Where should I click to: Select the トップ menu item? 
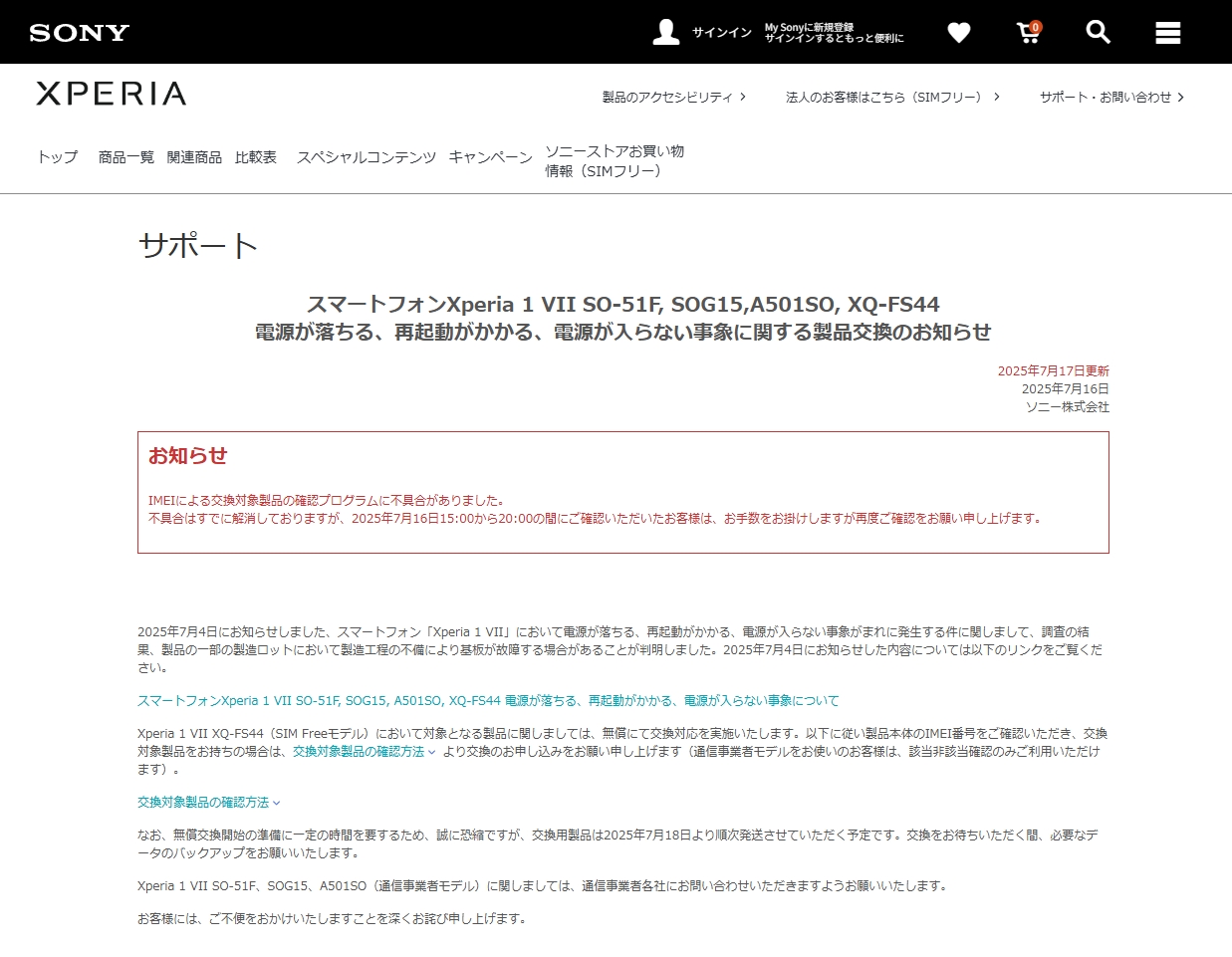point(57,157)
